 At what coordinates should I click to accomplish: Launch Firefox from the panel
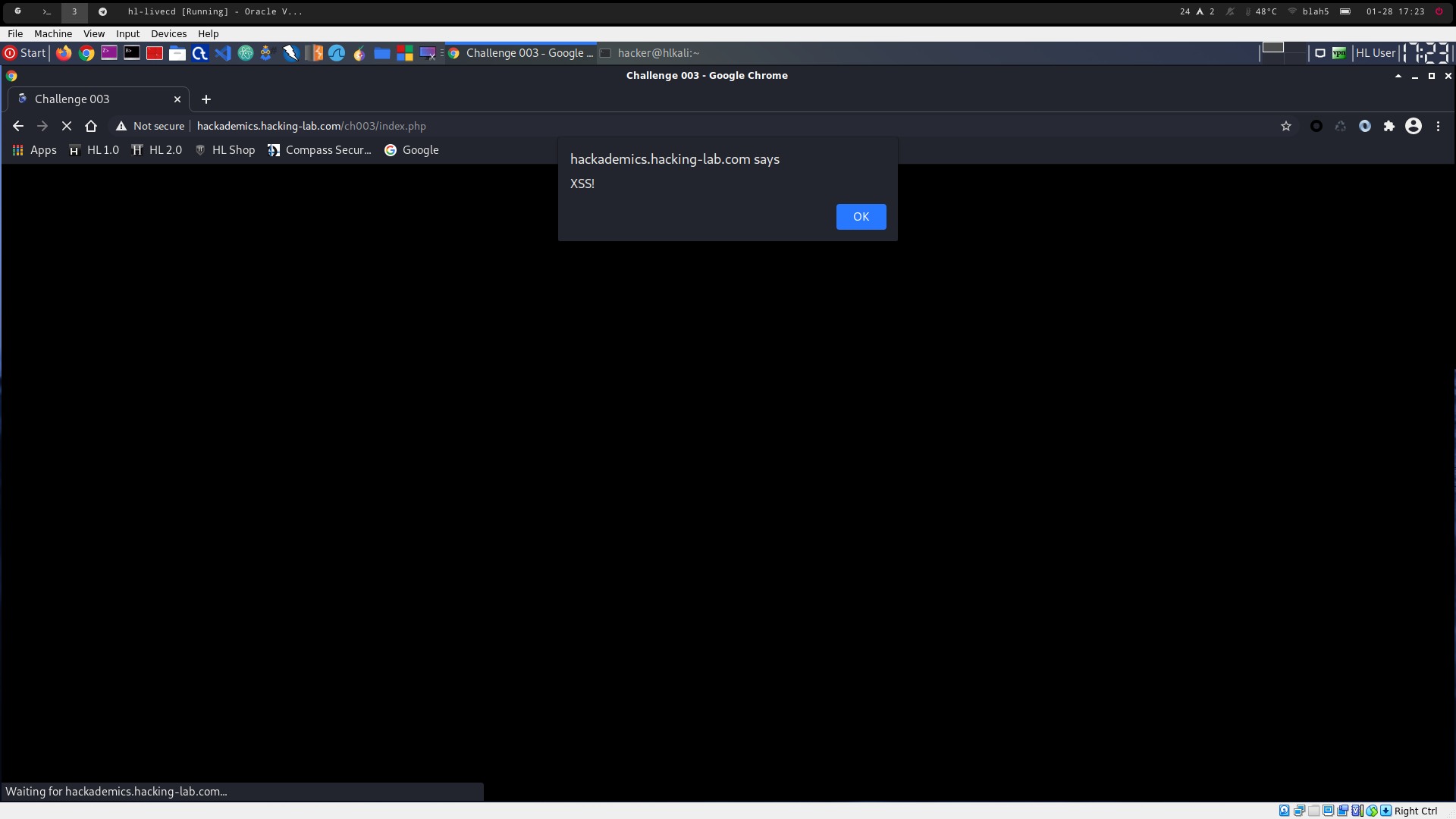64,53
